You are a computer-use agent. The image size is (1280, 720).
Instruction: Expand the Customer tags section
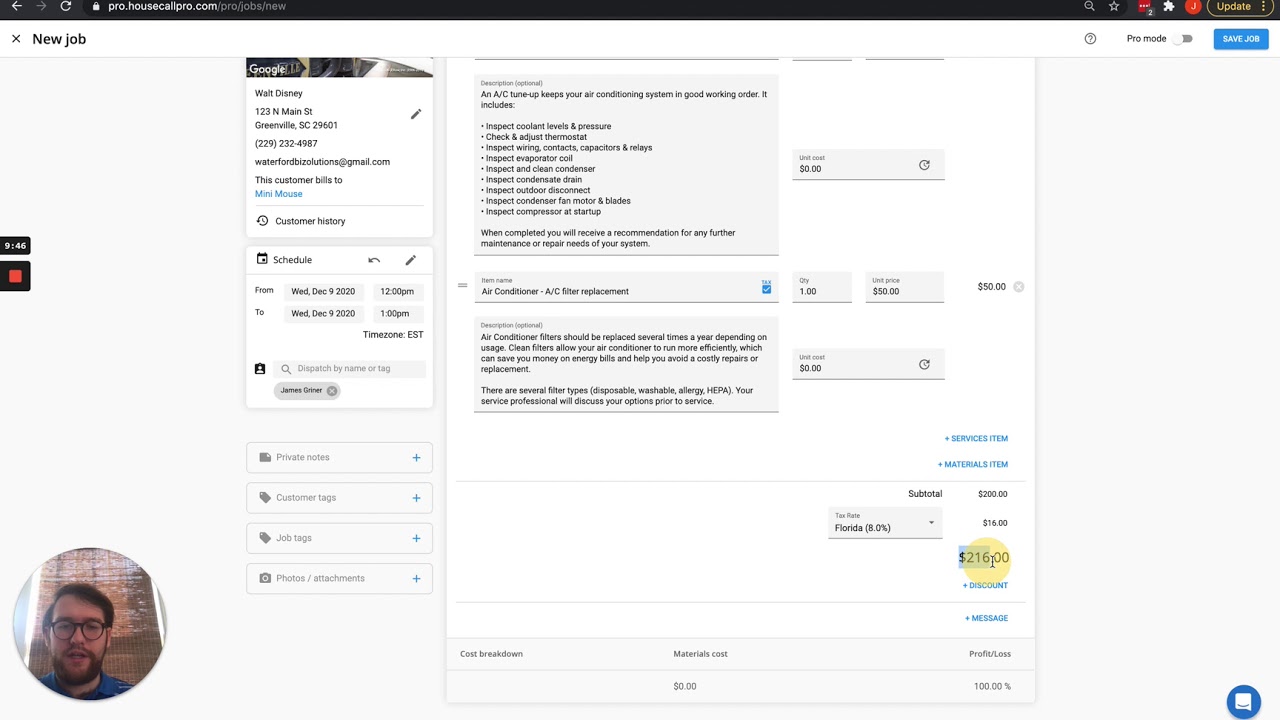click(339, 497)
